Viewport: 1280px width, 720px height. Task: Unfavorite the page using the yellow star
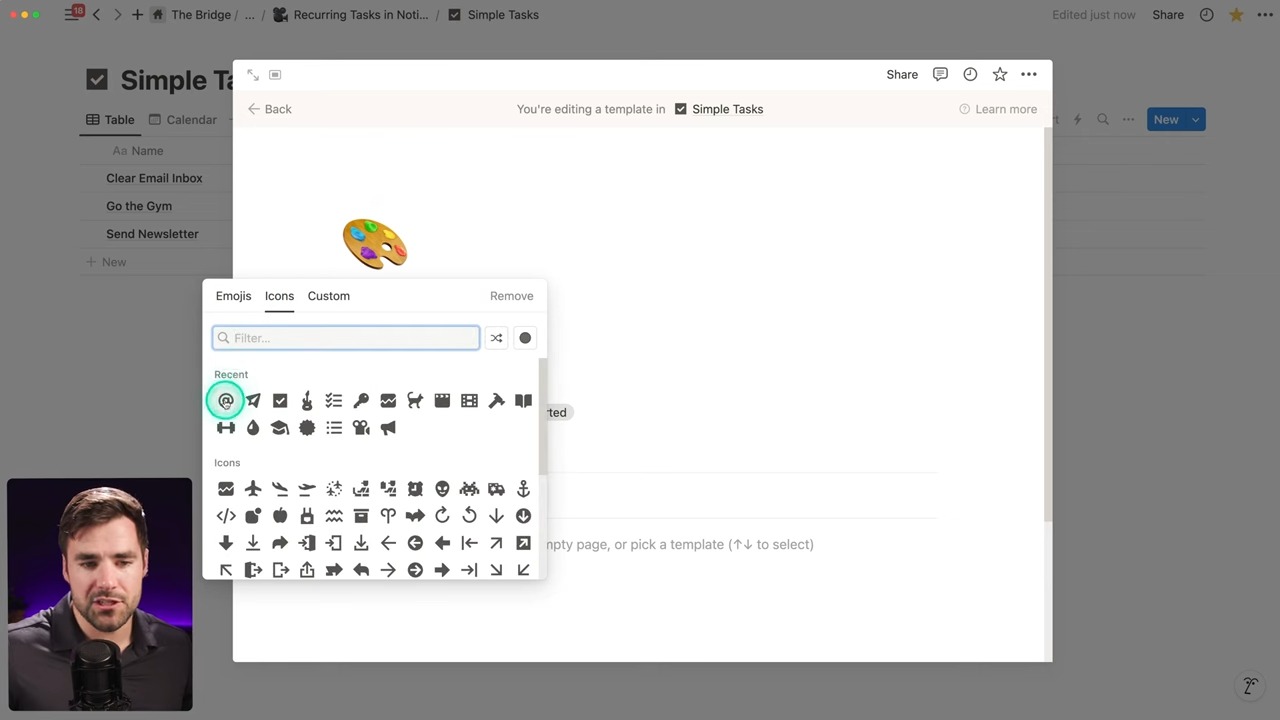pyautogui.click(x=1237, y=15)
